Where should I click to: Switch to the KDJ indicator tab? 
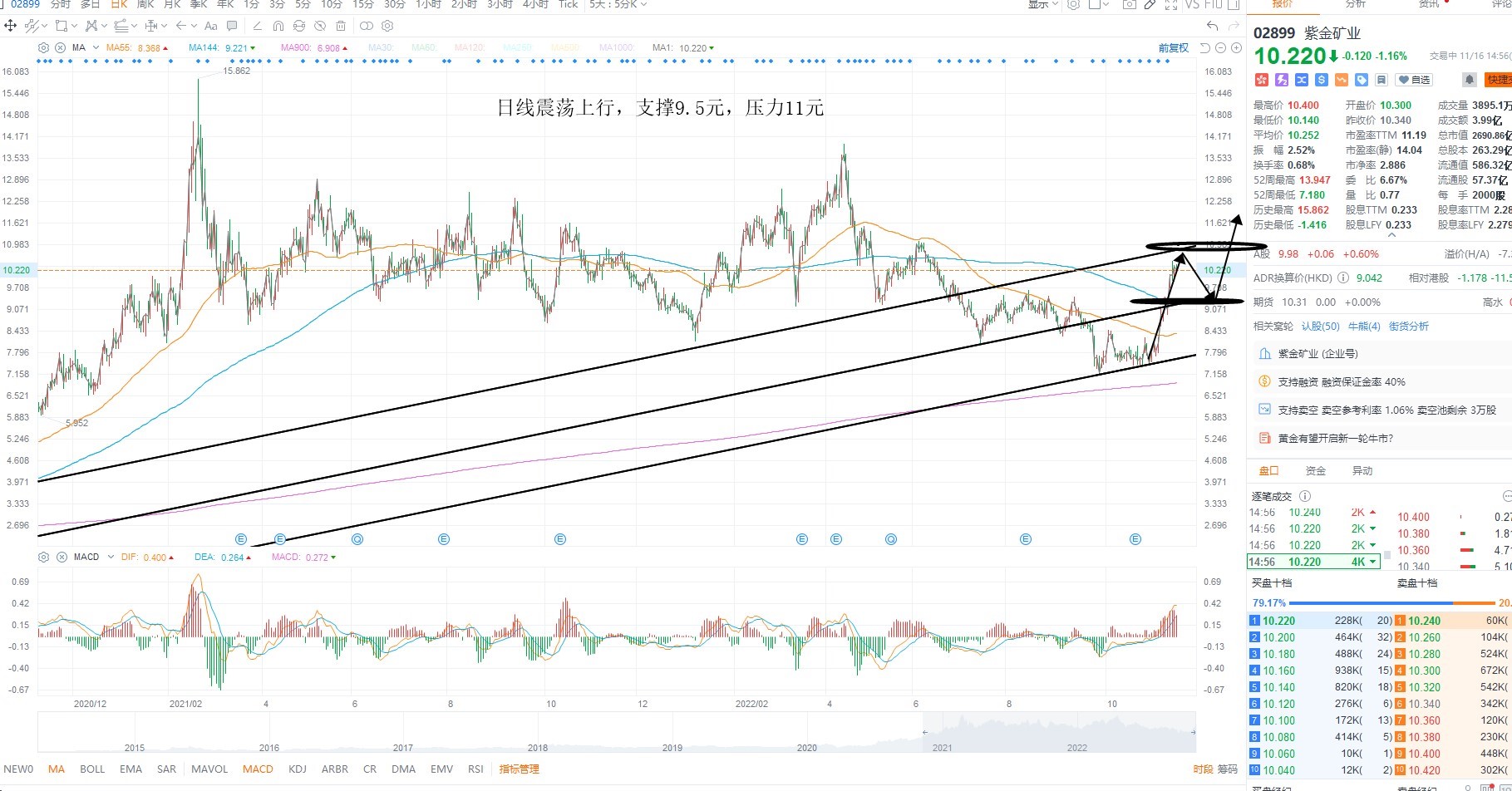(x=298, y=769)
